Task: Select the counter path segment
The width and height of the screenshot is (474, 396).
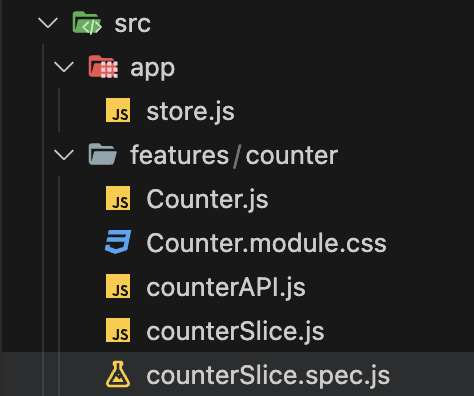Action: 292,156
